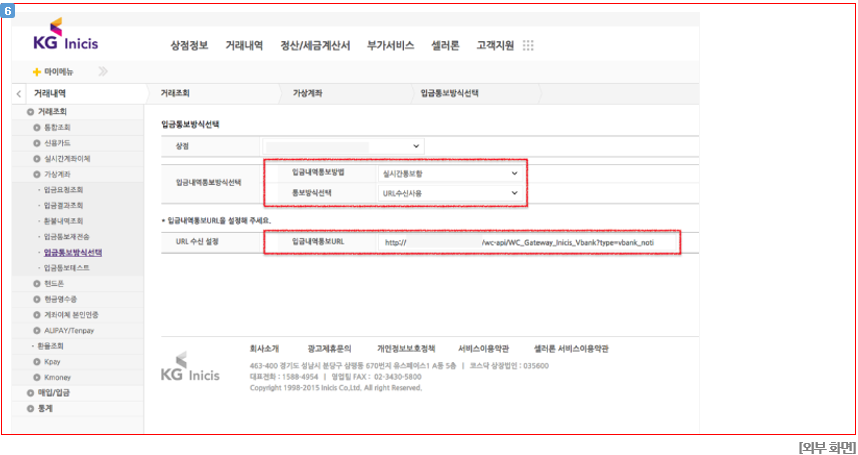This screenshot has height=455, width=858.
Task: Click the 입금내역통보URL input field
Action: tap(528, 243)
